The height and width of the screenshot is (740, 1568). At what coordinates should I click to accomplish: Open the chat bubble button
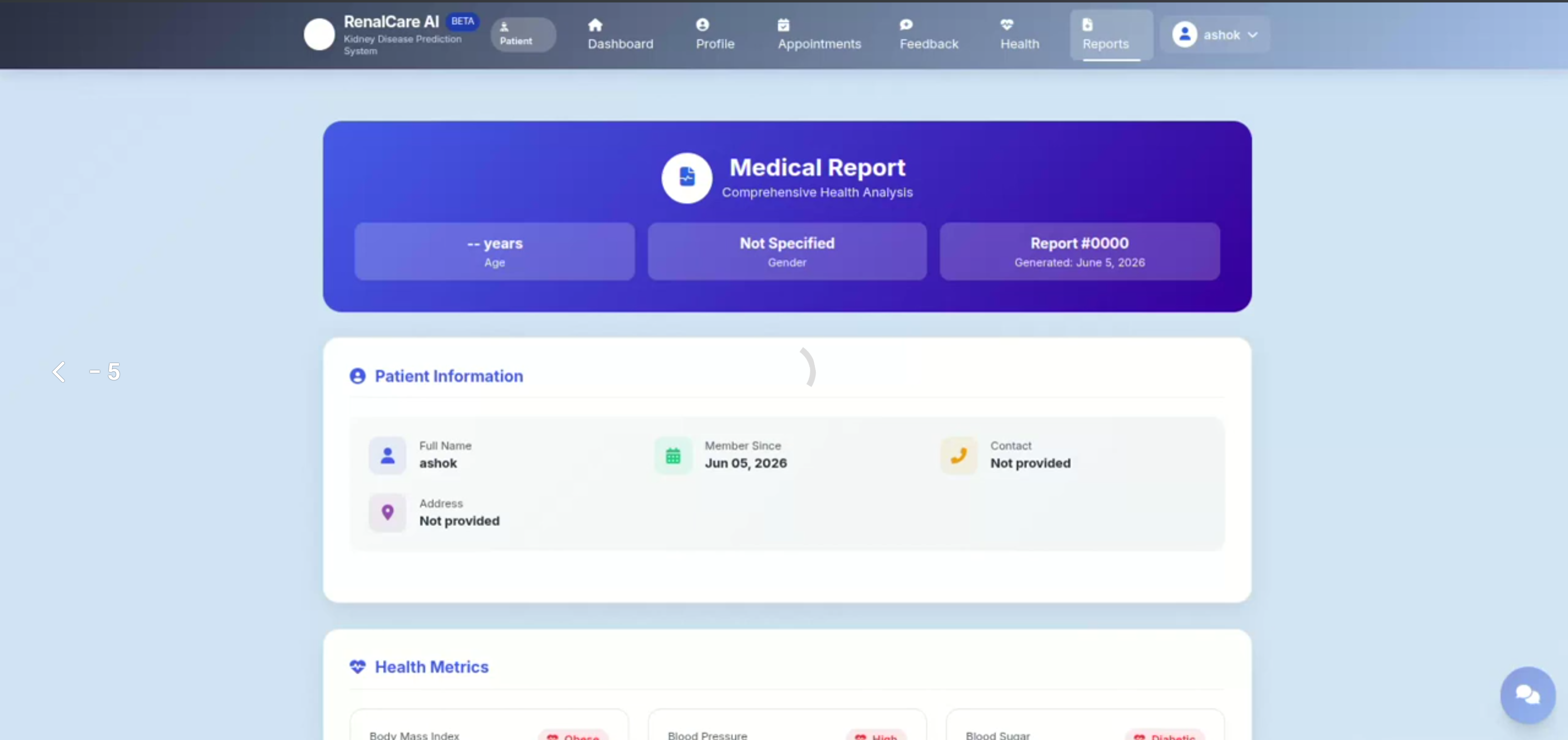pyautogui.click(x=1527, y=694)
